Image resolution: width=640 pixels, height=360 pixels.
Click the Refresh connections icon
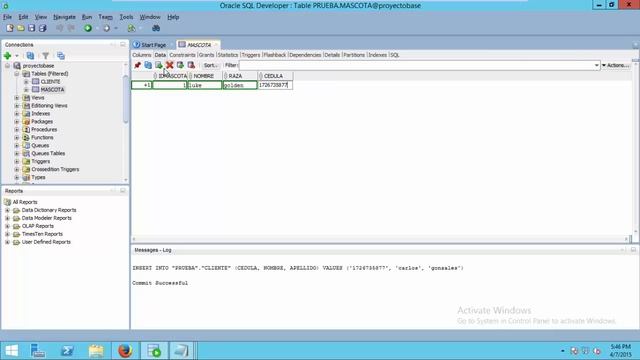tap(30, 56)
